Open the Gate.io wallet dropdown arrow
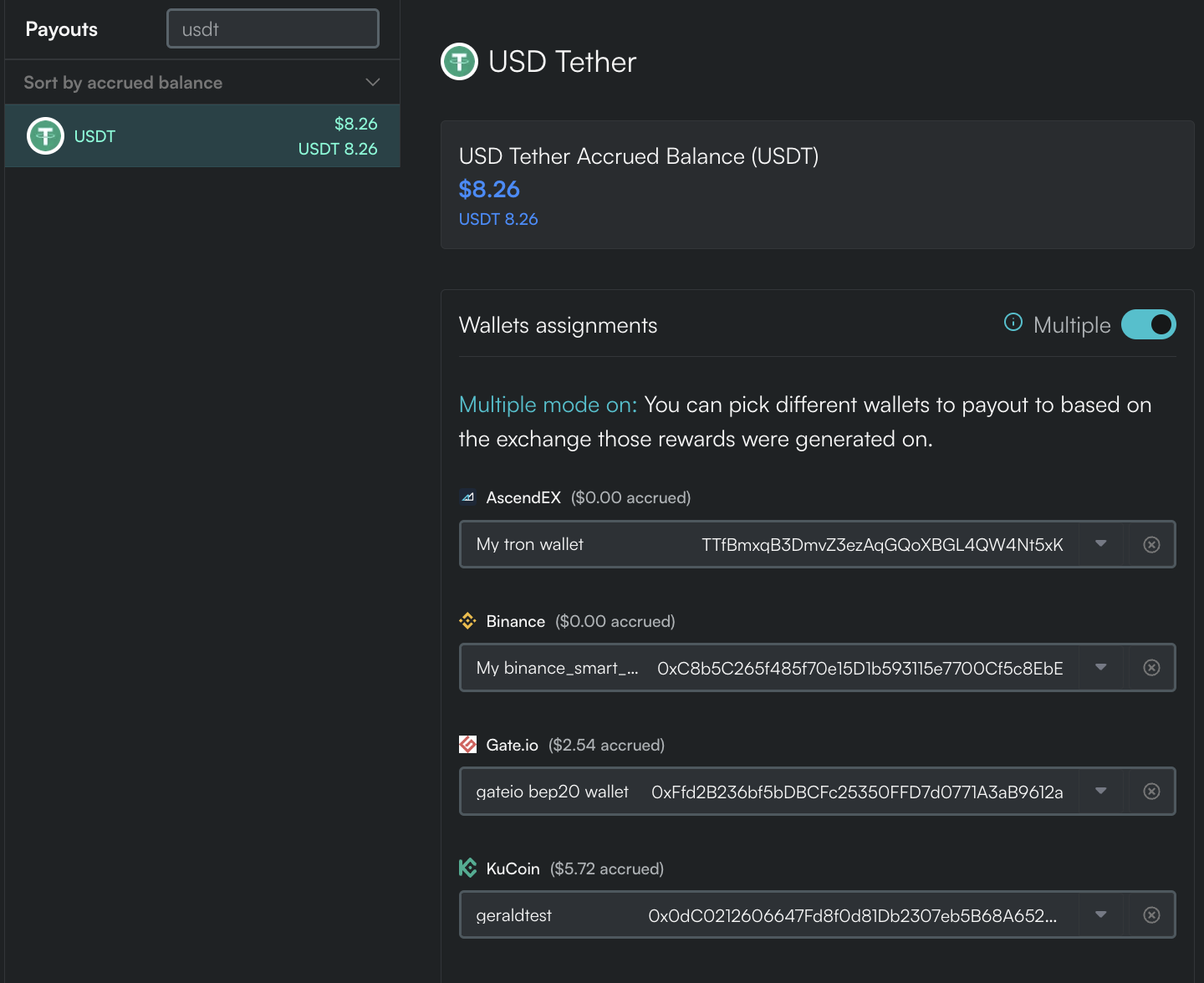Viewport: 1204px width, 983px height. coord(1101,792)
